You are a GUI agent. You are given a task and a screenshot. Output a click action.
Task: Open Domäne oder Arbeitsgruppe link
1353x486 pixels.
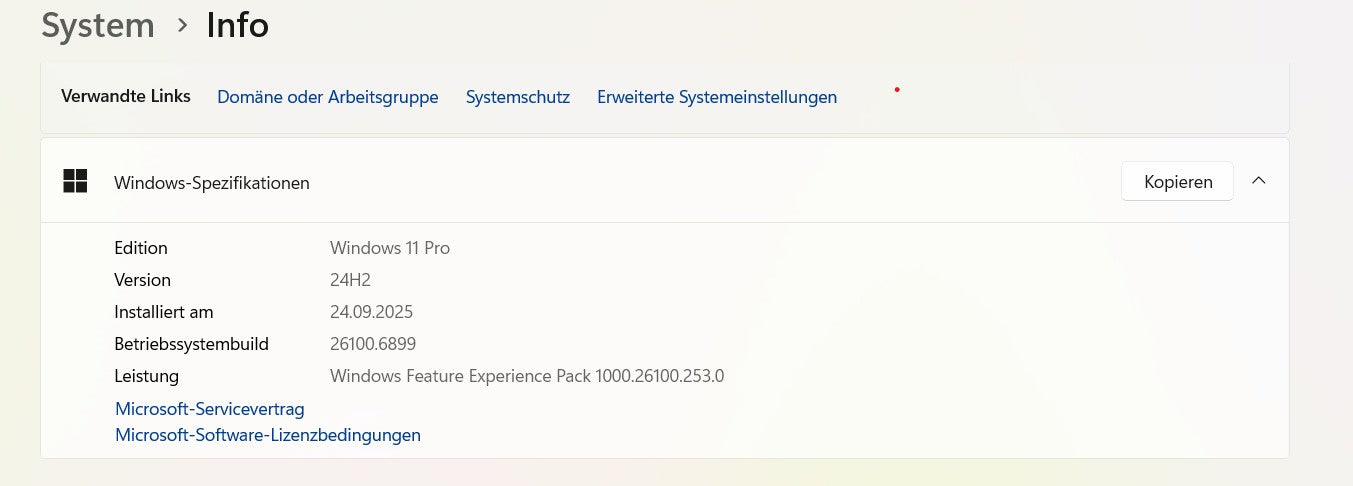pos(327,97)
